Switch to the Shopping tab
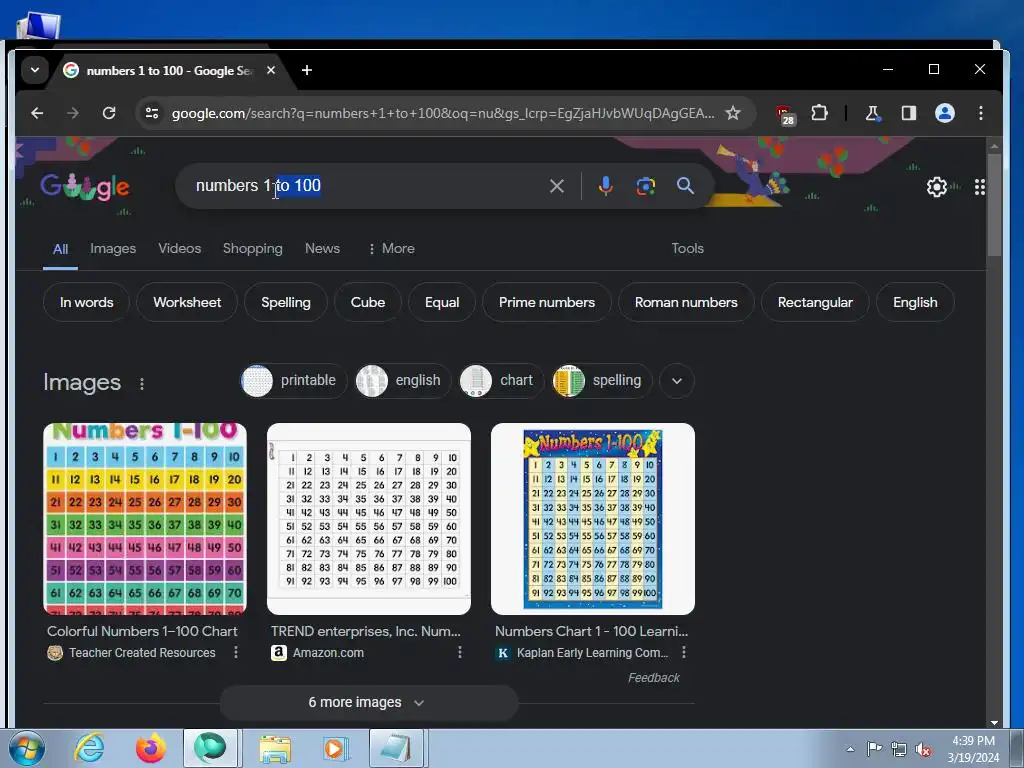1024x768 pixels. click(253, 249)
